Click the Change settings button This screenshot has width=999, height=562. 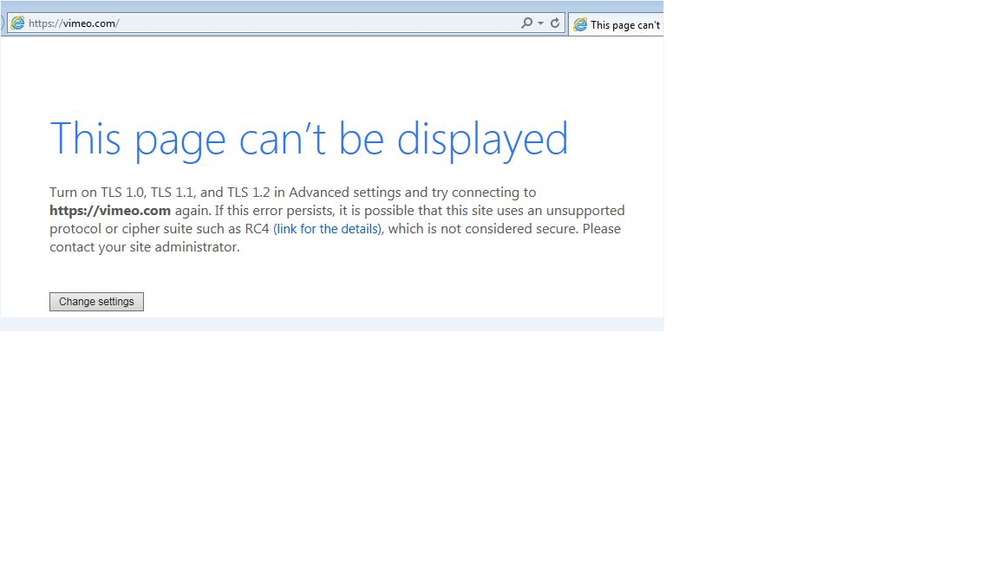pyautogui.click(x=96, y=301)
